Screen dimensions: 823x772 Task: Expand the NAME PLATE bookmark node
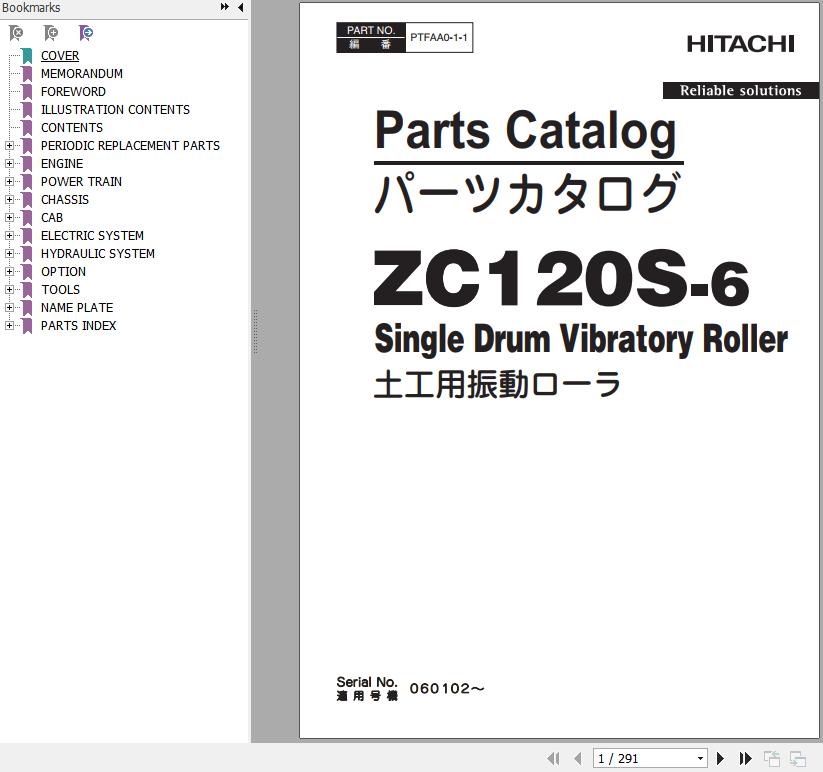[9, 308]
